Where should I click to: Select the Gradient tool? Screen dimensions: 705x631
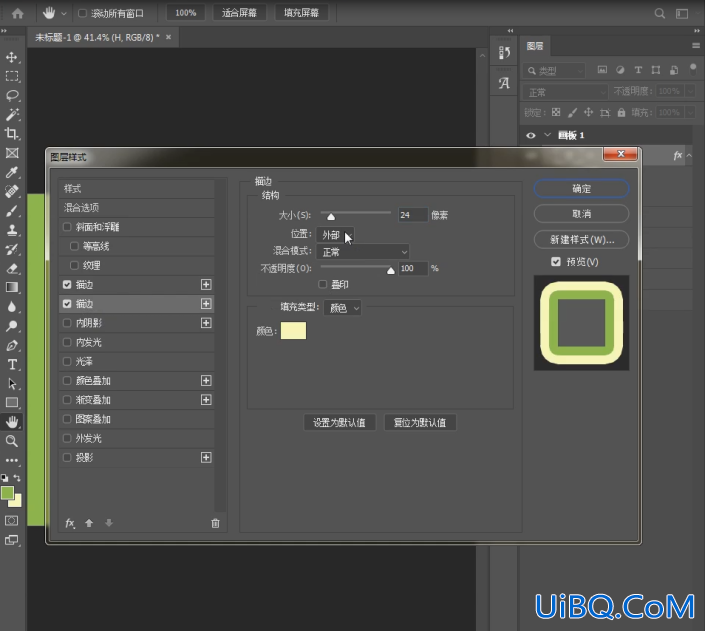12,287
